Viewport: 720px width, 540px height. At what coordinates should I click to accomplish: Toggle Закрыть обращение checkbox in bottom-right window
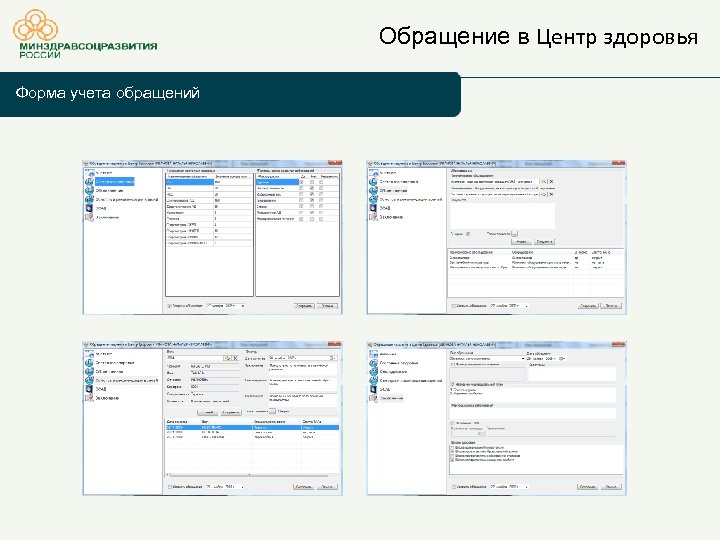pos(453,486)
